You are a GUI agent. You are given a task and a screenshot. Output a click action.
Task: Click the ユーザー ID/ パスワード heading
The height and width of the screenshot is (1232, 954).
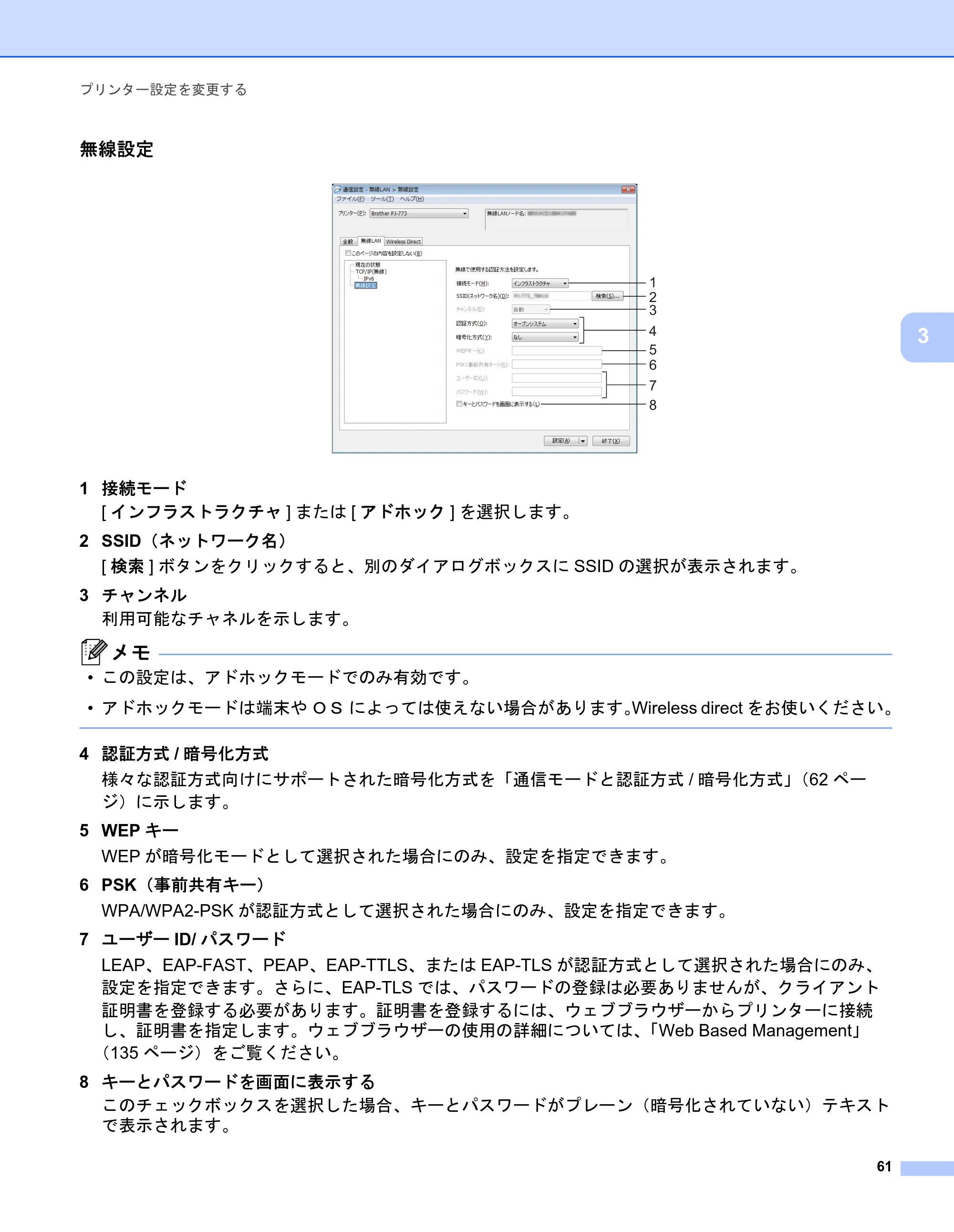point(193,939)
